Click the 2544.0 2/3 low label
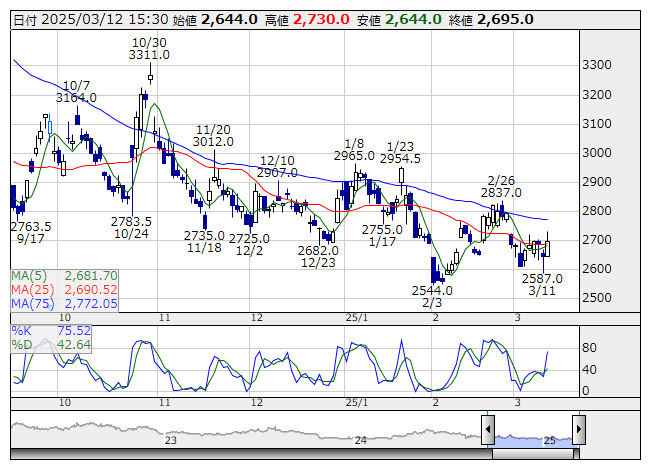Viewport: 653px width, 470px height. [x=432, y=296]
